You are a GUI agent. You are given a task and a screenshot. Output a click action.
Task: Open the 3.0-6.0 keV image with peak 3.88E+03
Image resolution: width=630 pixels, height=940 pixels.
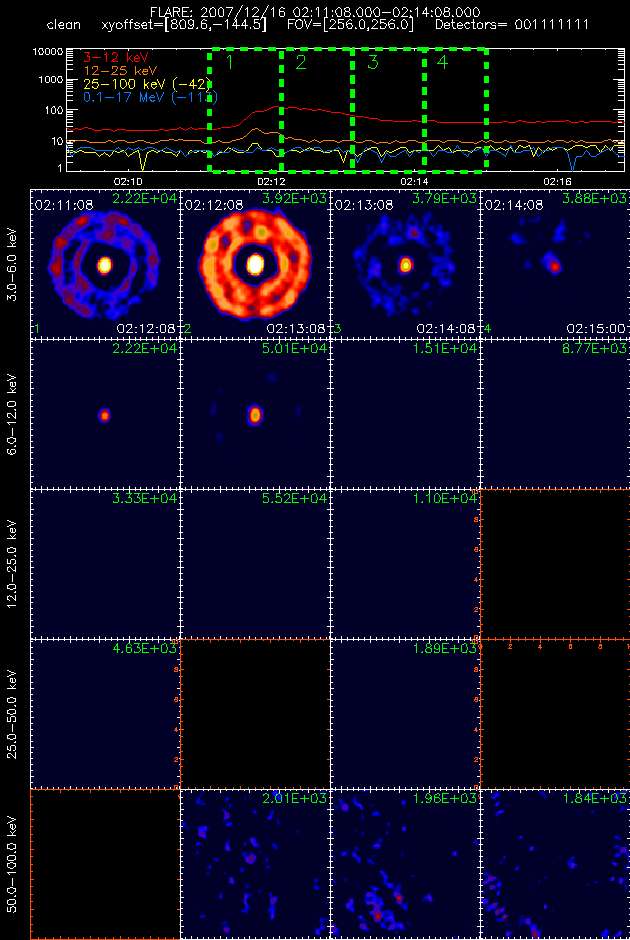coord(555,264)
